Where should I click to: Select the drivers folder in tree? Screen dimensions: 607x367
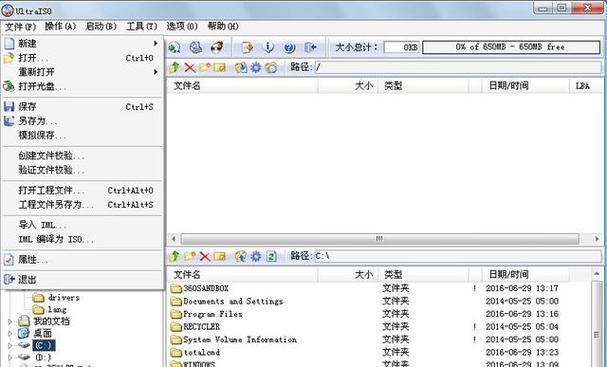click(57, 297)
